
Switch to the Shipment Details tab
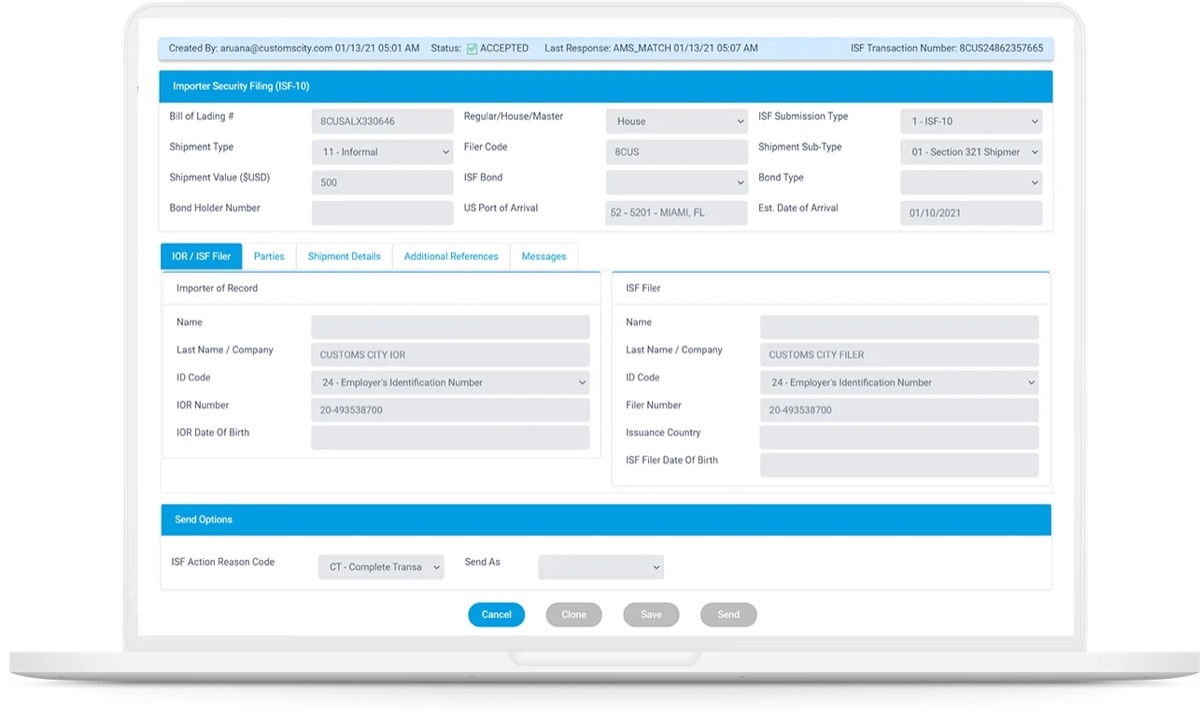(x=344, y=256)
